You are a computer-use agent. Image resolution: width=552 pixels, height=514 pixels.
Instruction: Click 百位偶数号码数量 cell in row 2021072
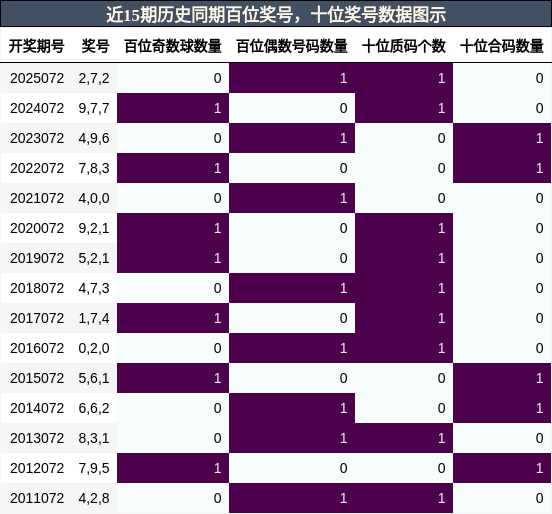coord(292,198)
